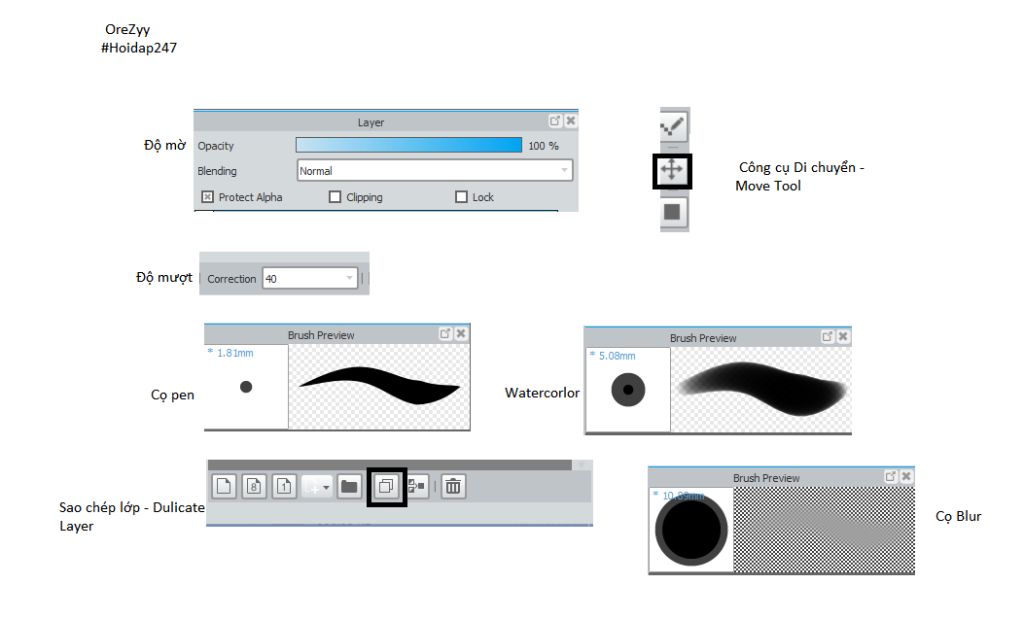Add a new 8-bit layer
The height and width of the screenshot is (619, 1024).
click(254, 486)
